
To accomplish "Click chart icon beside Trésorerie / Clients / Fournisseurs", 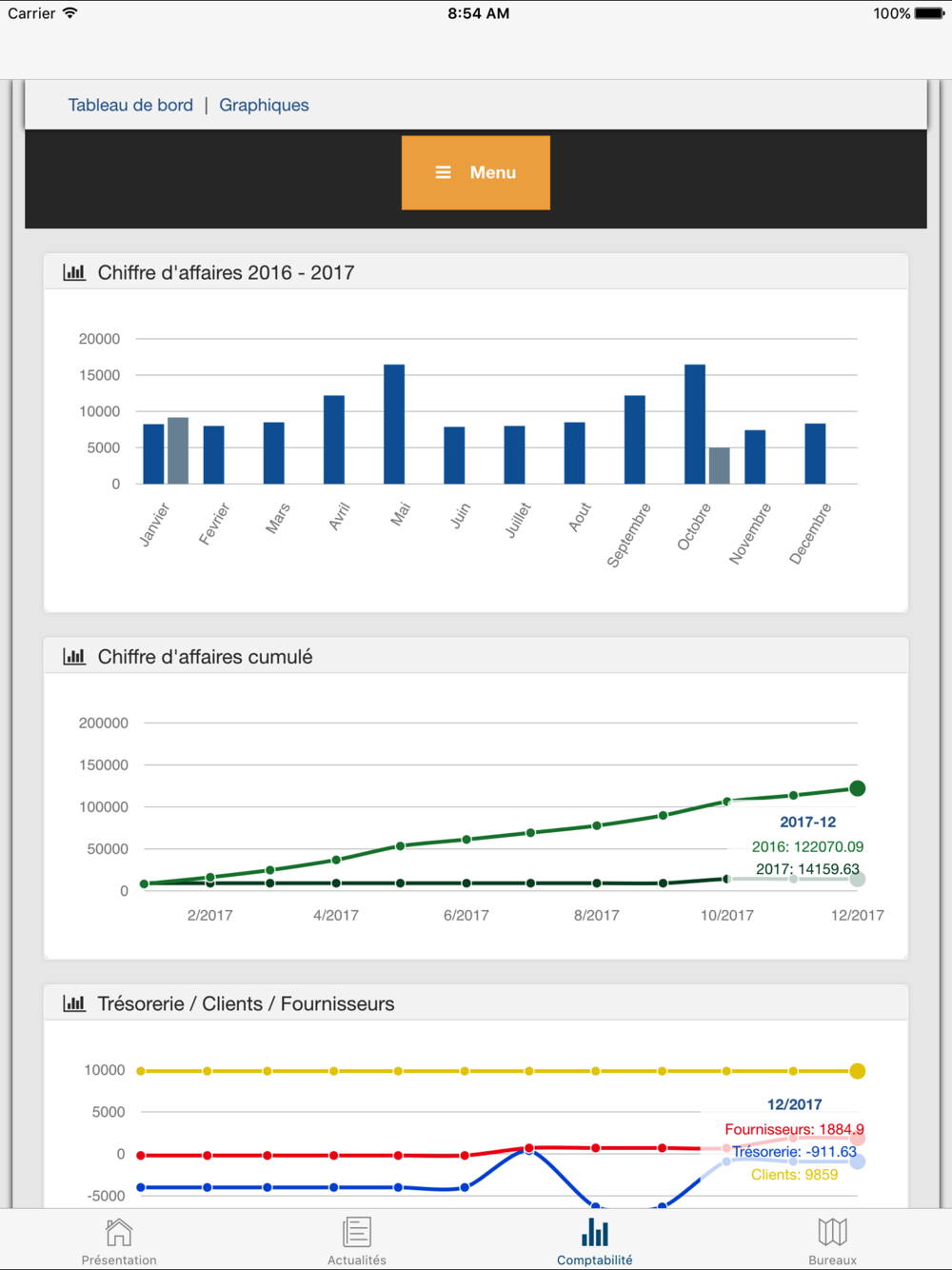I will [x=74, y=1003].
